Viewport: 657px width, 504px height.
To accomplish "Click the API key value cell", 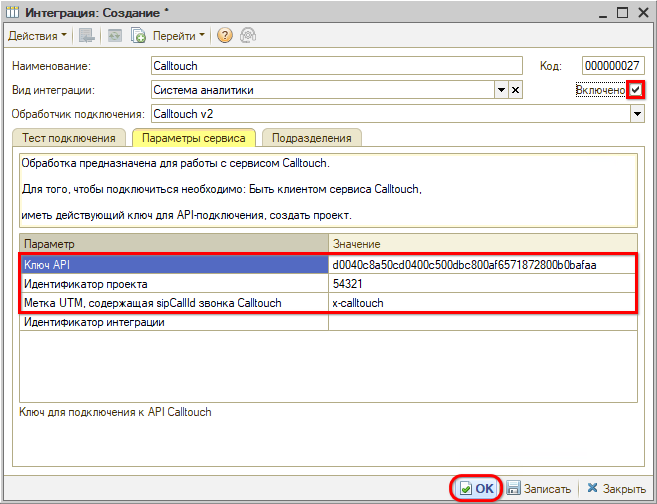I will click(483, 265).
